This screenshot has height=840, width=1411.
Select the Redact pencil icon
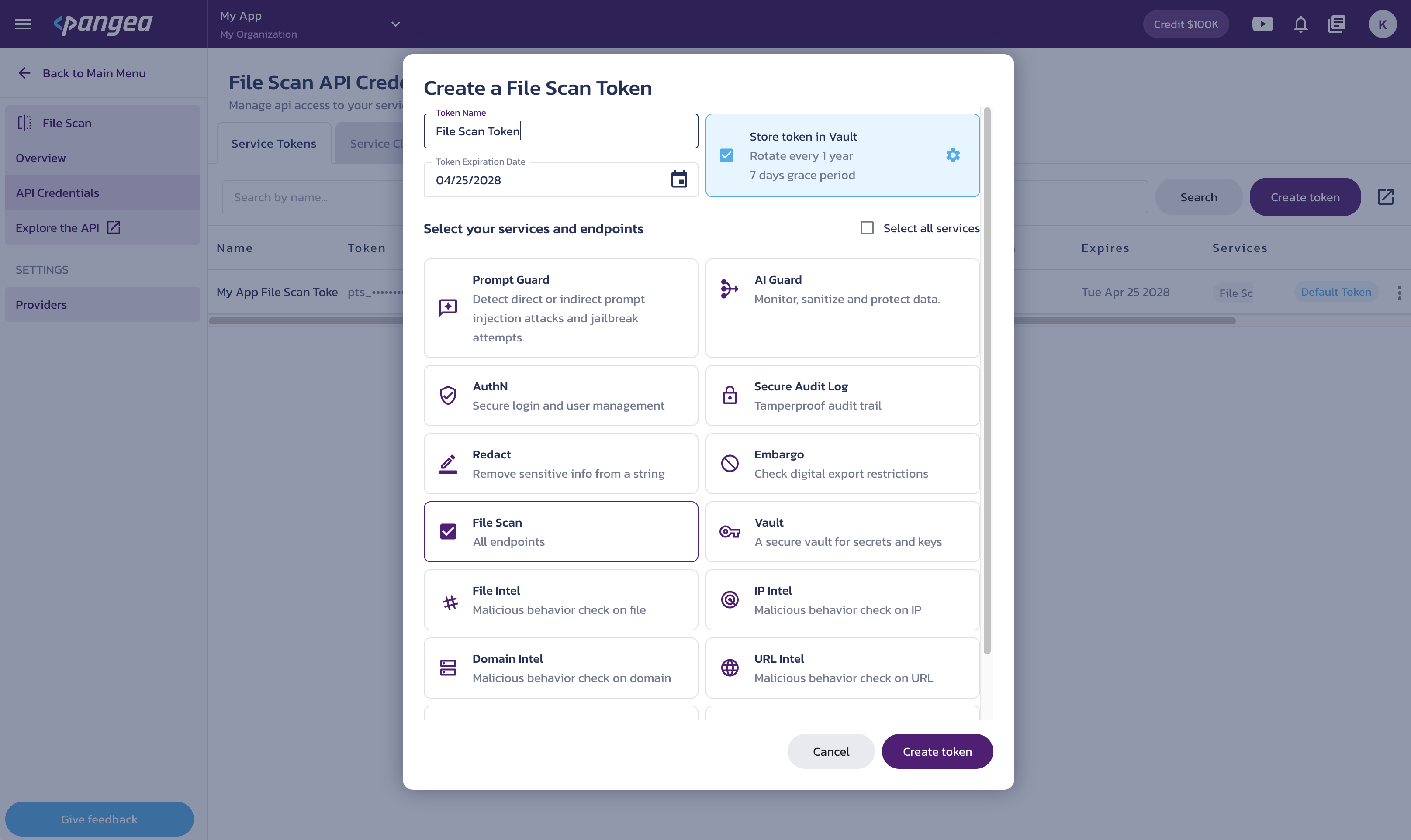(x=448, y=464)
